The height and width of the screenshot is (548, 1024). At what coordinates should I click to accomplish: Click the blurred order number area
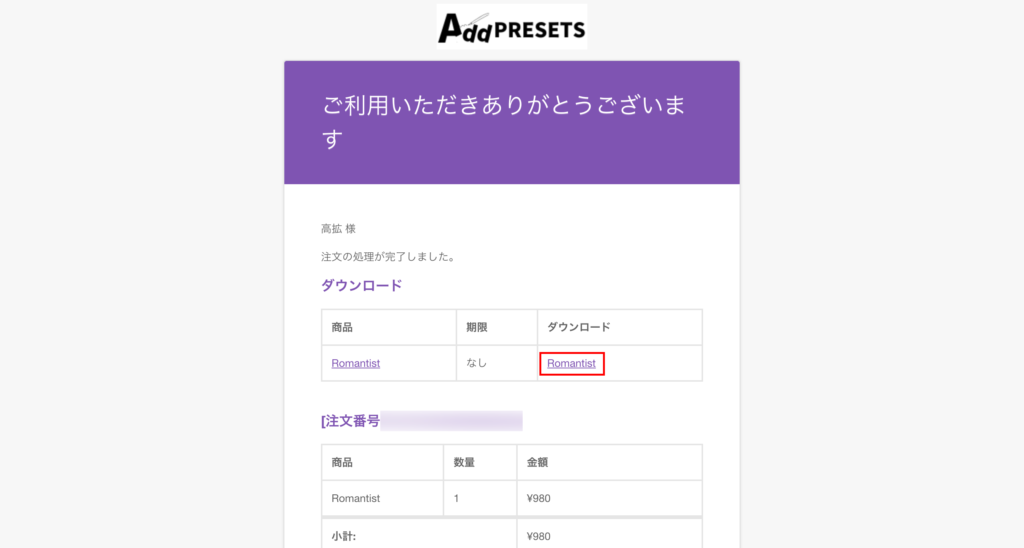pyautogui.click(x=451, y=421)
